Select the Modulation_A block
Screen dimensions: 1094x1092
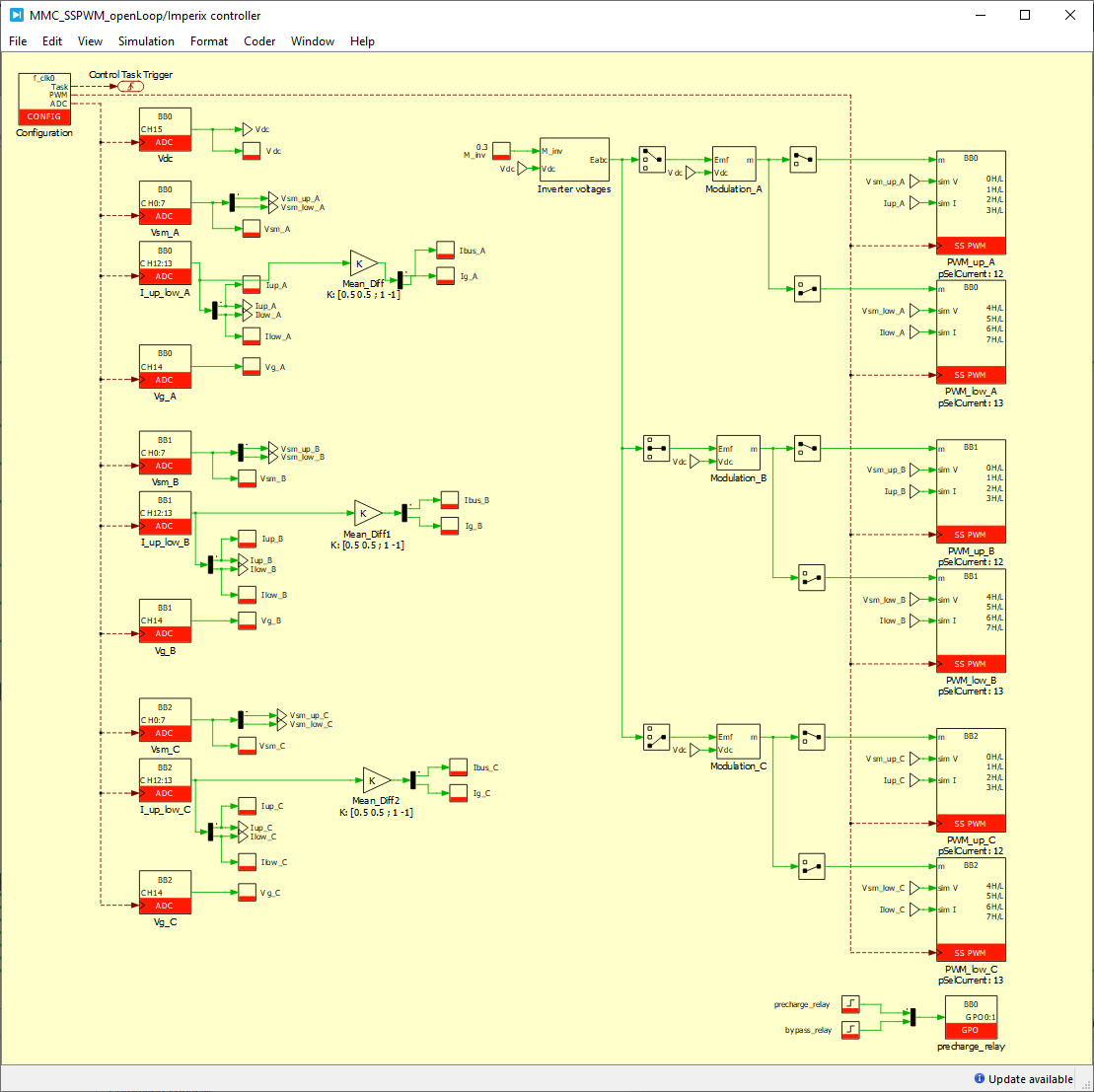click(733, 164)
